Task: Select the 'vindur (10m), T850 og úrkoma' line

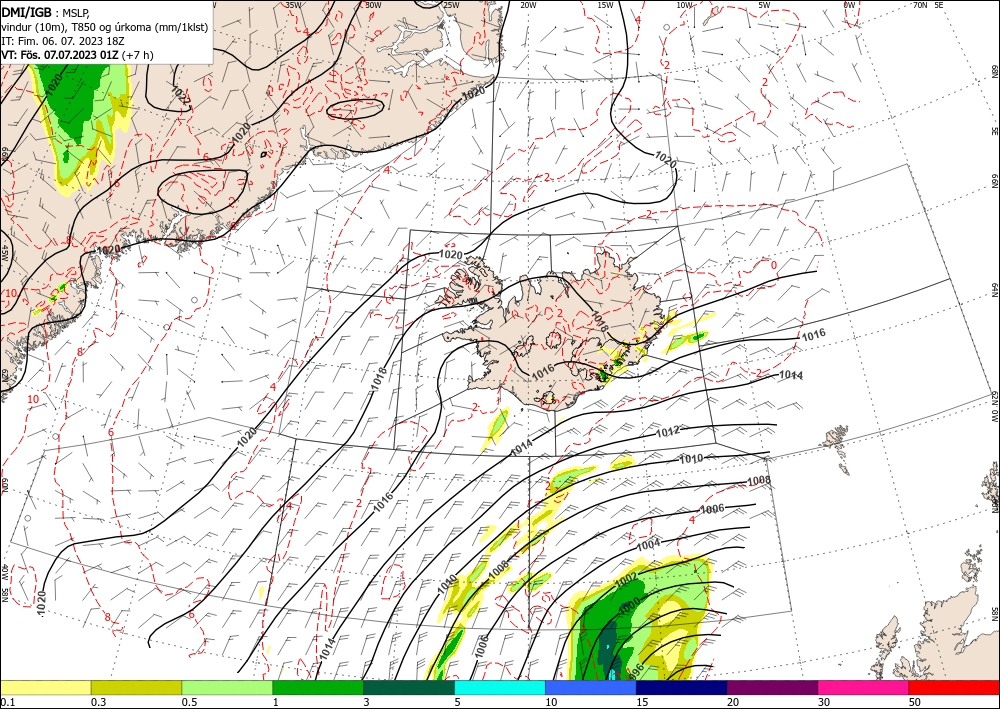Action: click(105, 27)
